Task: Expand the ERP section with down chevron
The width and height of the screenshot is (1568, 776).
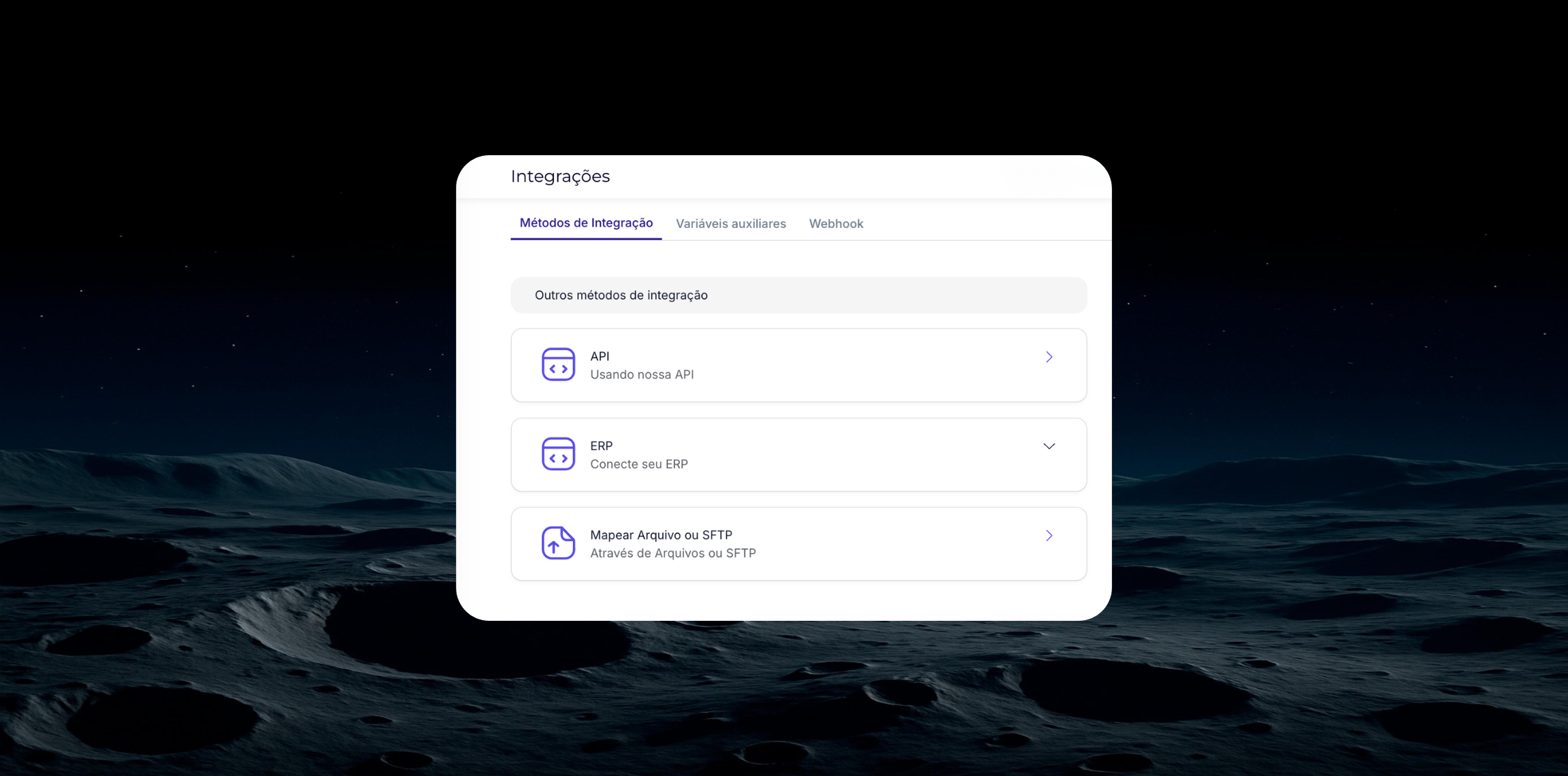Action: click(1049, 447)
